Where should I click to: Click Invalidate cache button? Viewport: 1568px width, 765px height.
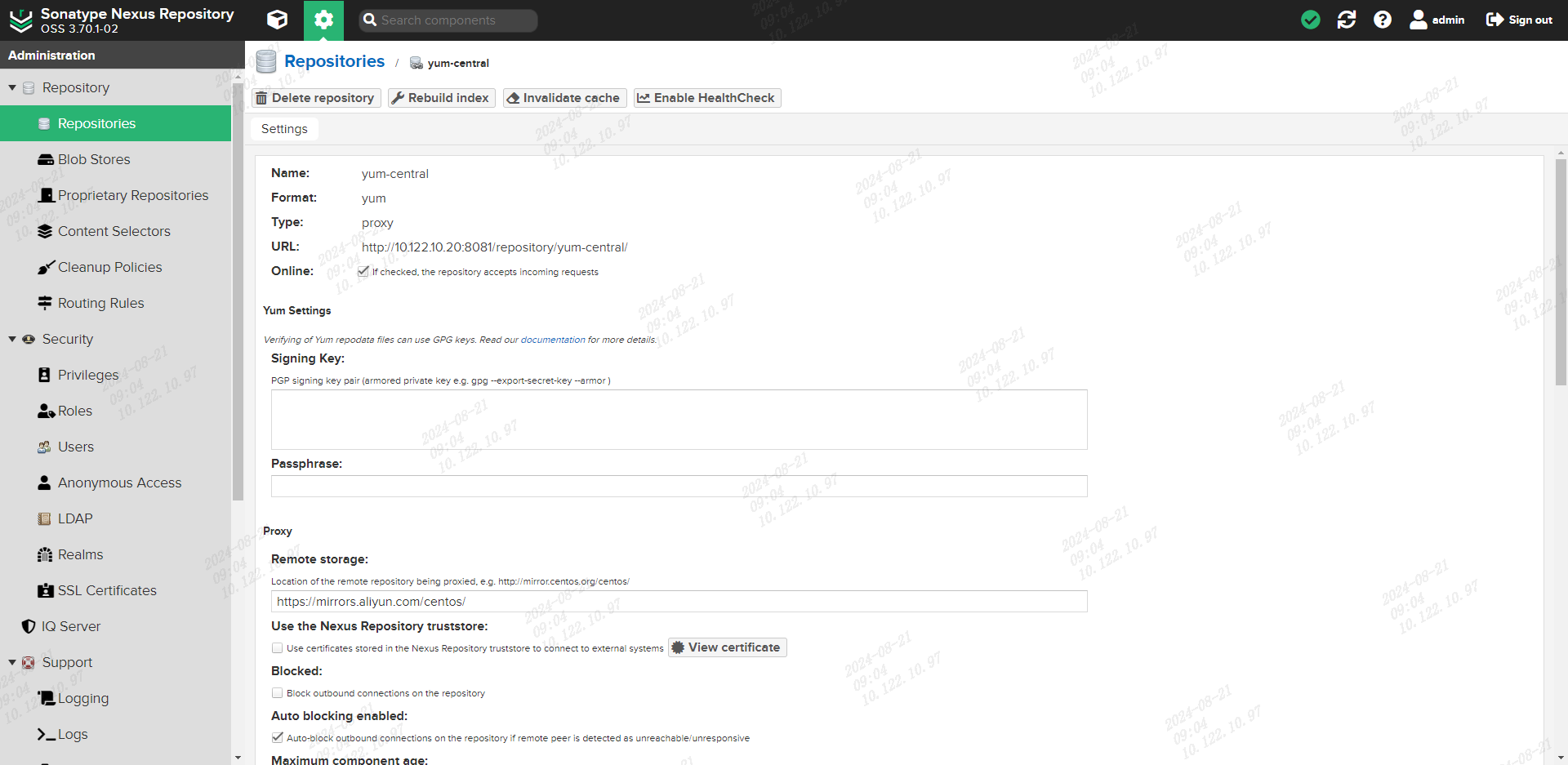click(564, 98)
